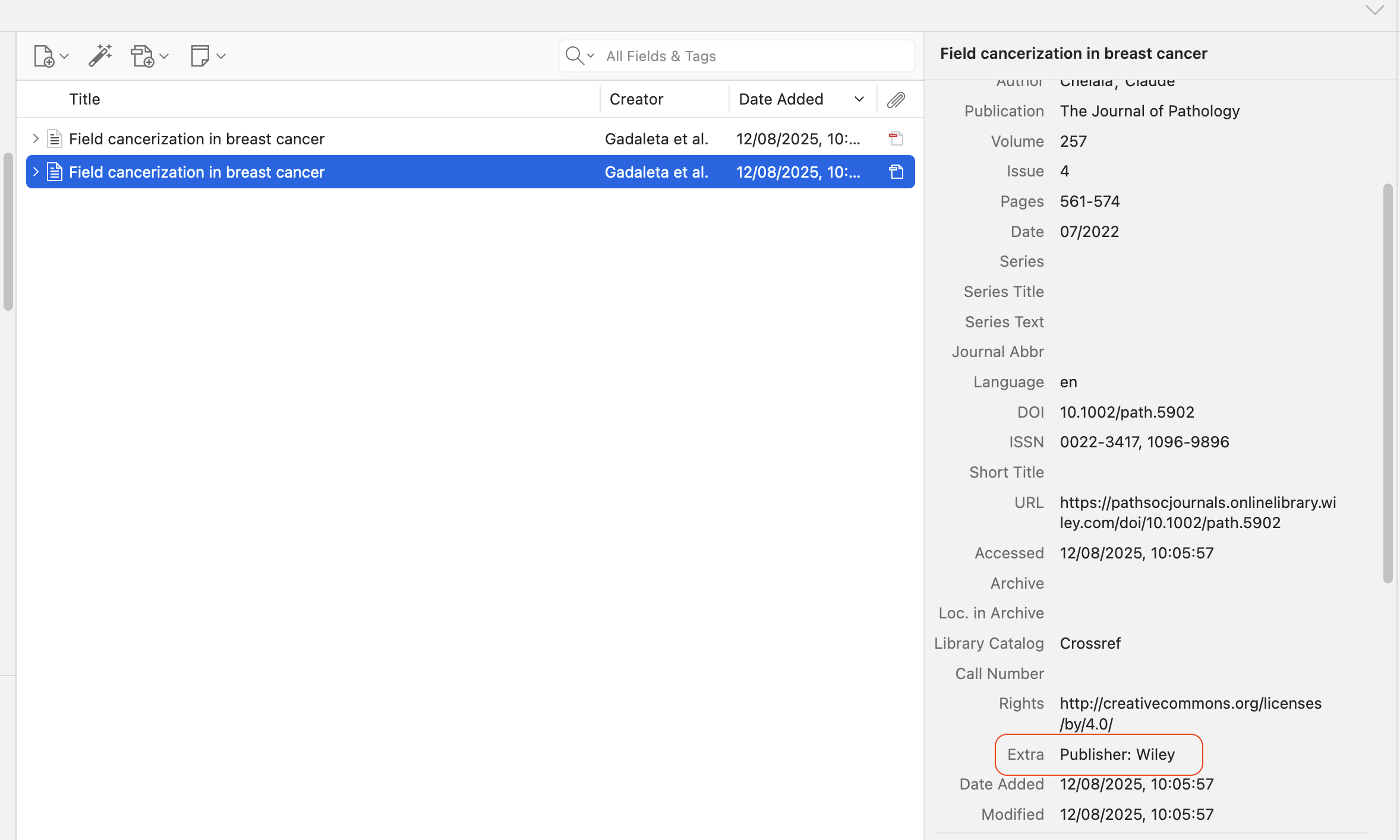Expand the selected Field cancerization item
The height and width of the screenshot is (840, 1400).
pos(36,172)
